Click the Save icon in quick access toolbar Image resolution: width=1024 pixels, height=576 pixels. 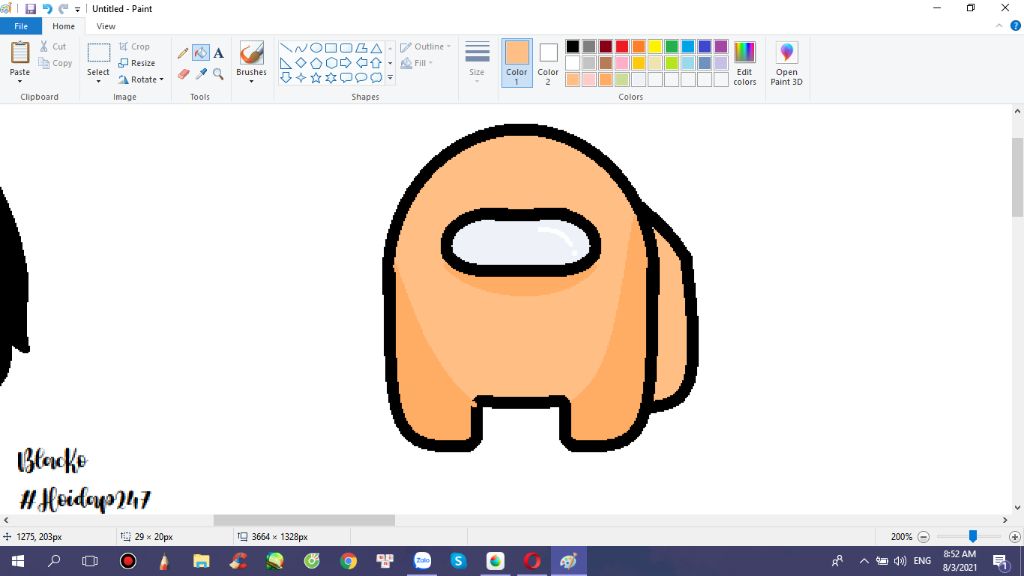click(x=30, y=9)
